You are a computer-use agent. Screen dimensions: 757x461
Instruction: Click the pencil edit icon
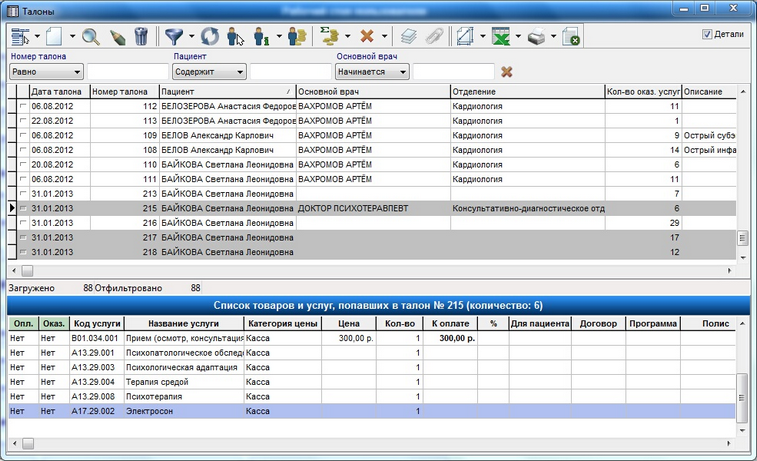[x=117, y=37]
